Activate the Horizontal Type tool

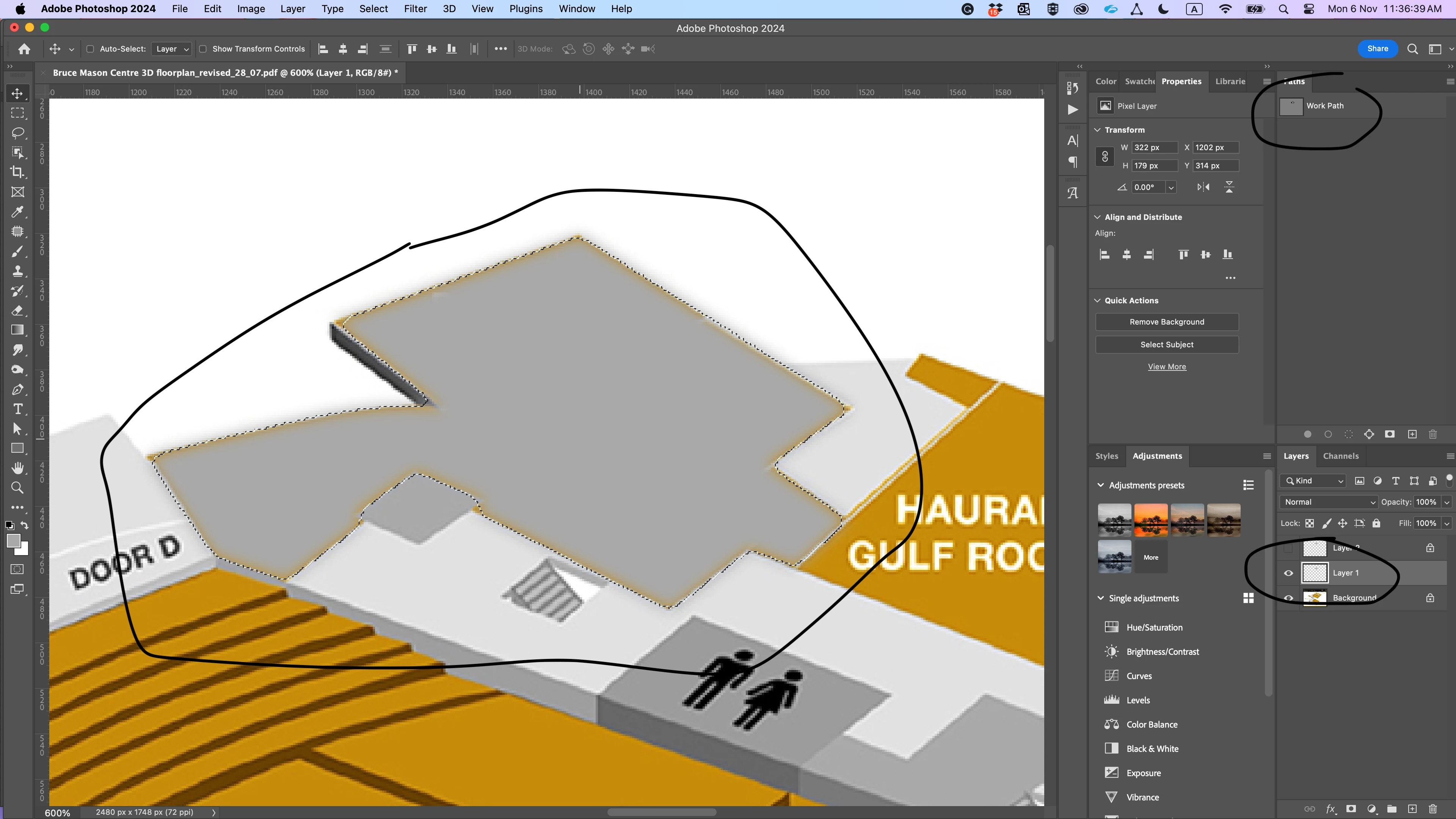(x=17, y=409)
